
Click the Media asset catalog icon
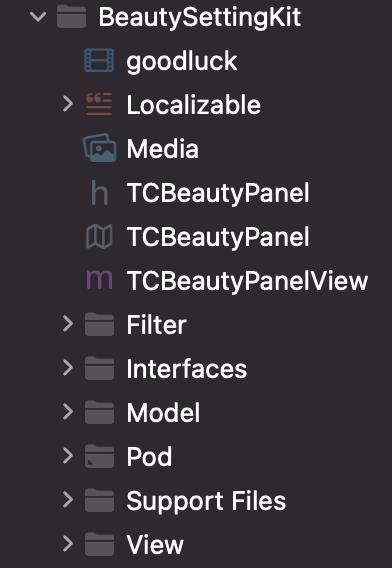tap(99, 149)
